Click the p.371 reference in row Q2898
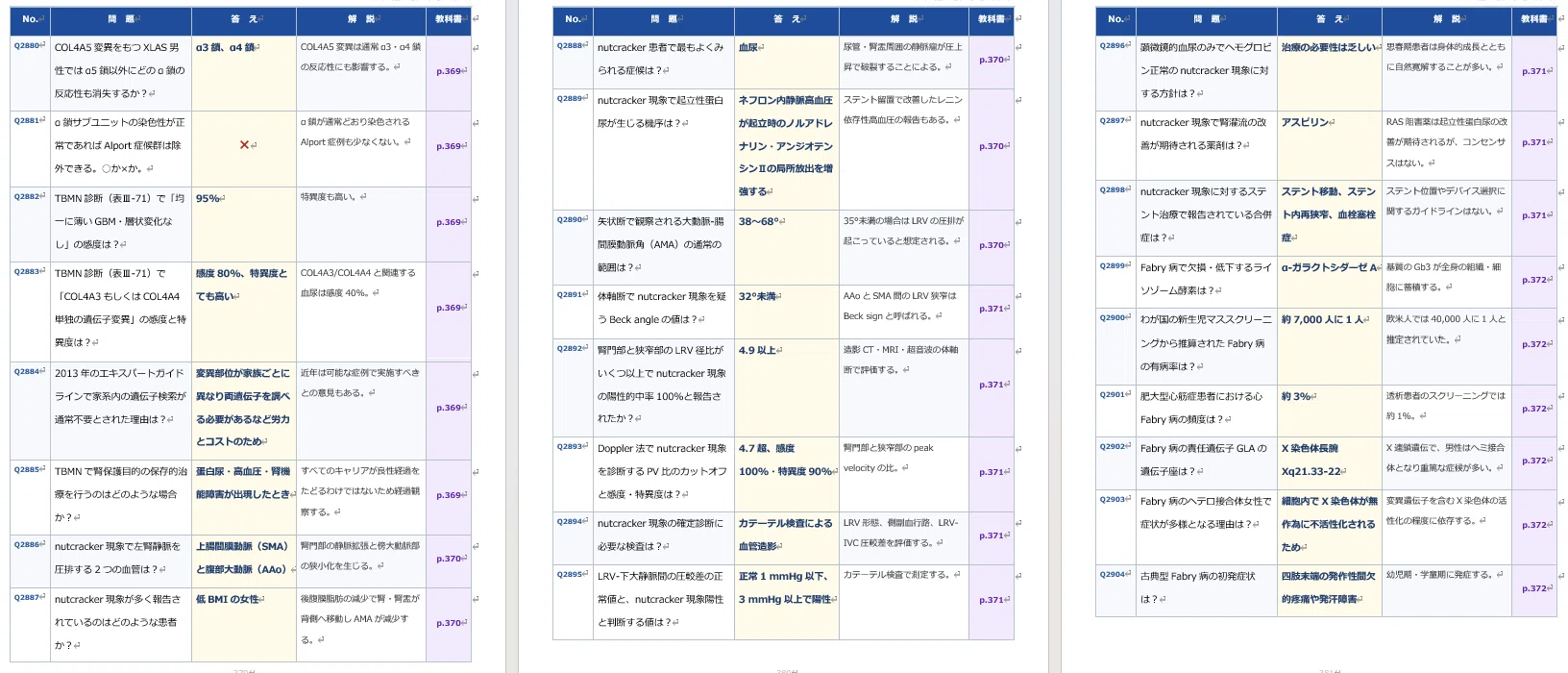1568x673 pixels. [x=1534, y=215]
